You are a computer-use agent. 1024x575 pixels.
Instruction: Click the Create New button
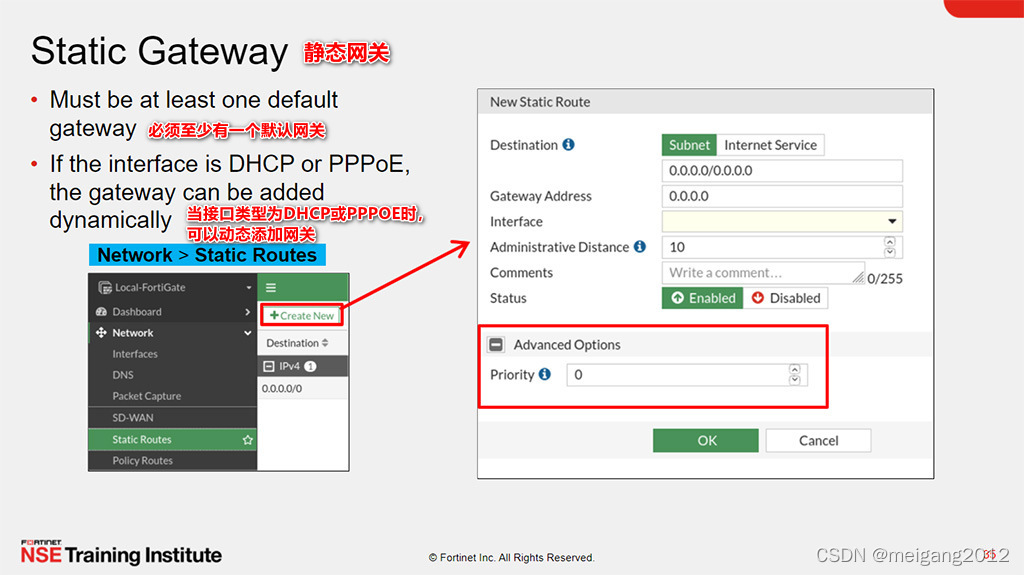[302, 316]
